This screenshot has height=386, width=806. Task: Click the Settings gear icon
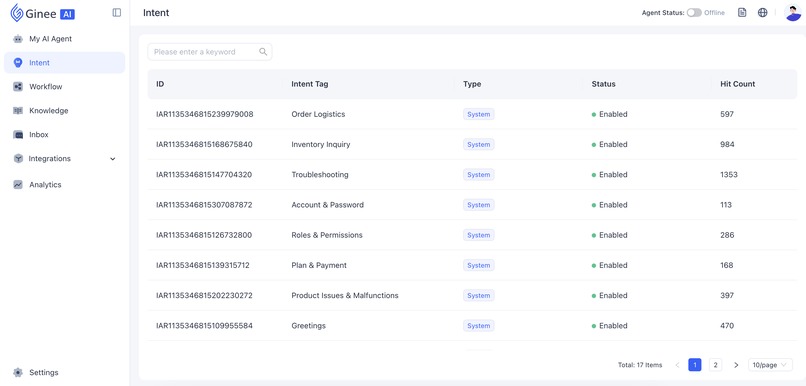point(18,372)
